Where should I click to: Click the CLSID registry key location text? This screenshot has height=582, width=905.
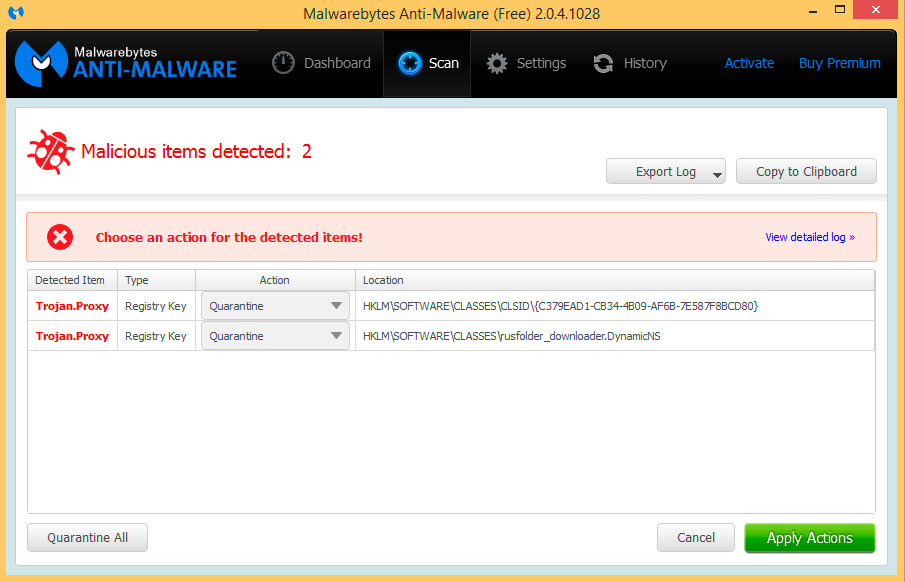[560, 306]
